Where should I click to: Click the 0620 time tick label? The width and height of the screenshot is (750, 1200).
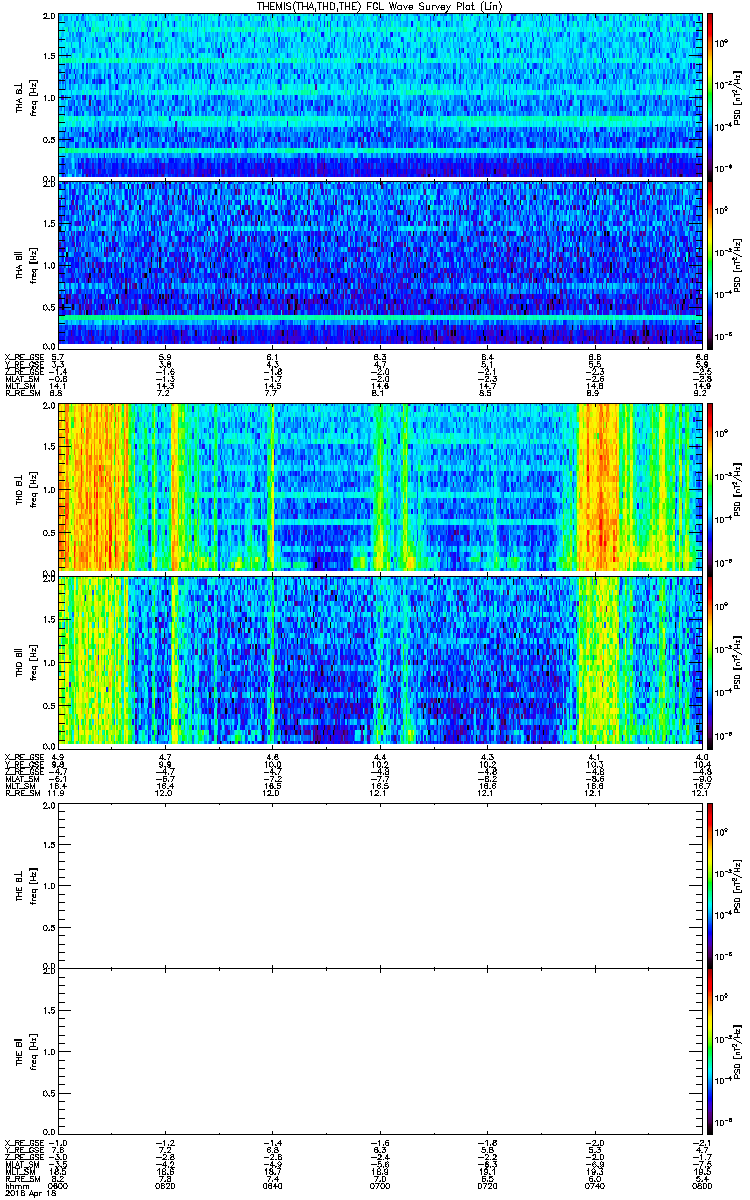(165, 1185)
